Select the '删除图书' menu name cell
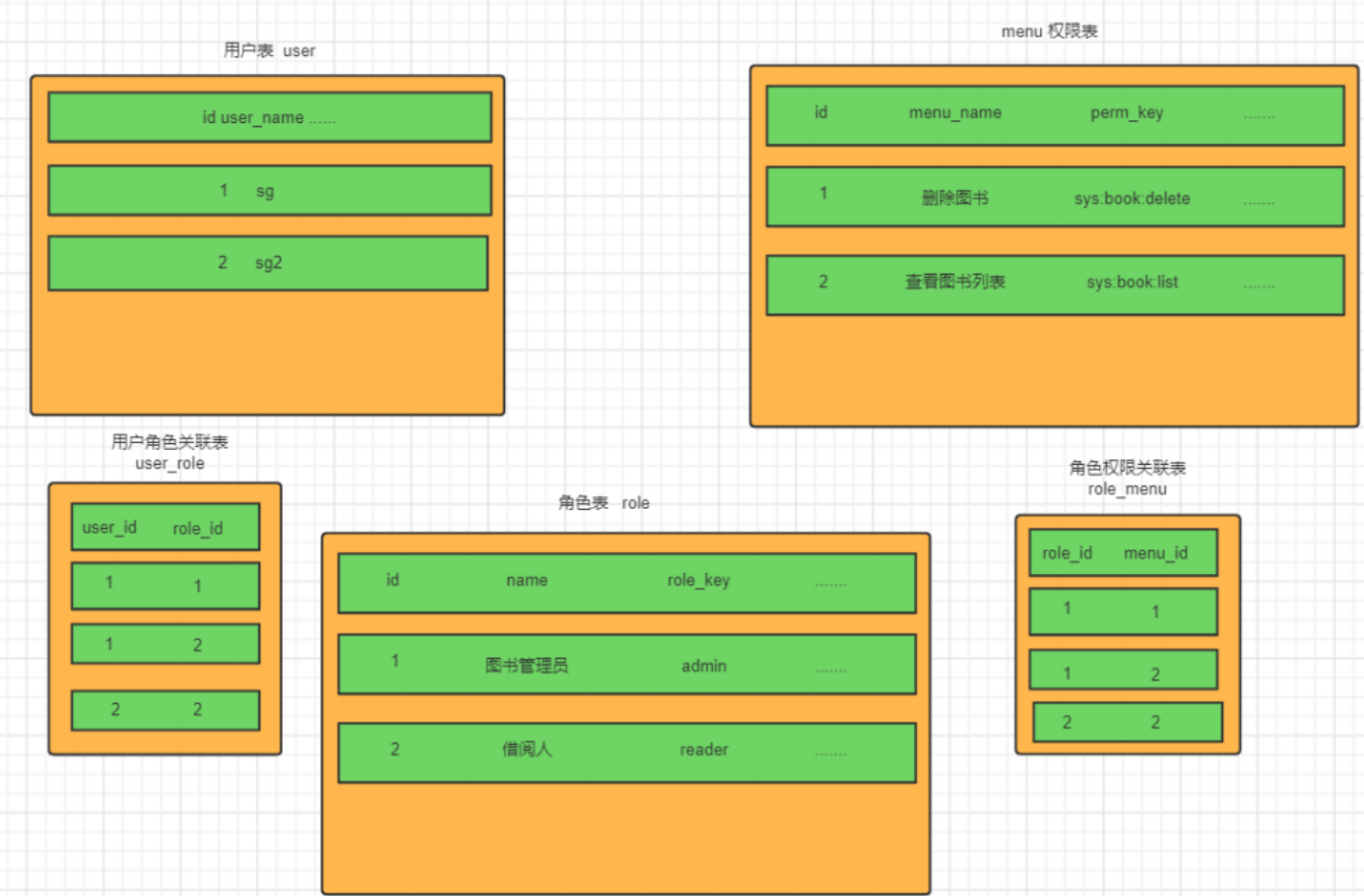This screenshot has height=896, width=1364. 954,198
